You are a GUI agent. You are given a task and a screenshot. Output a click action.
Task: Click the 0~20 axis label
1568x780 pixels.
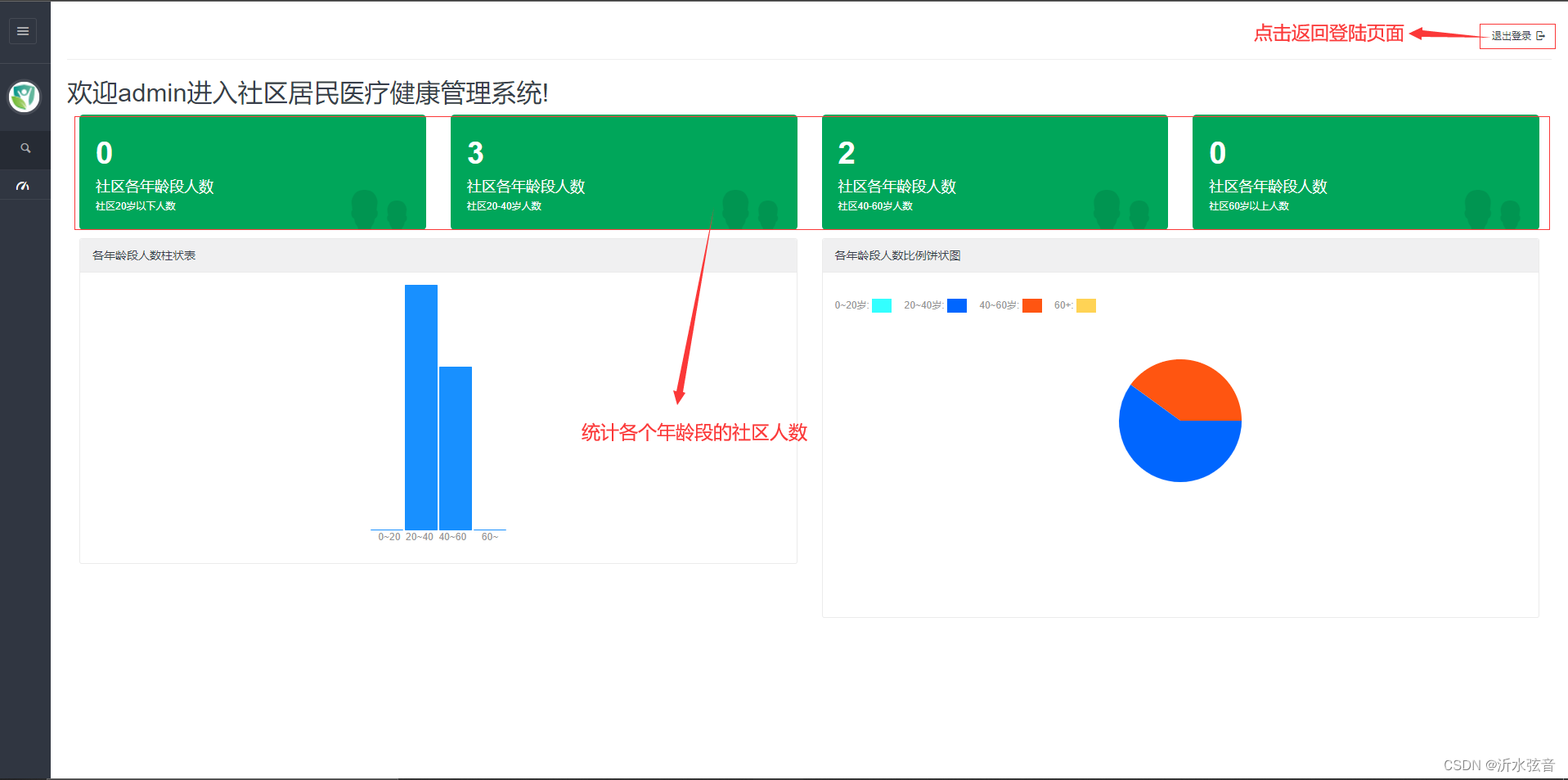click(x=389, y=537)
